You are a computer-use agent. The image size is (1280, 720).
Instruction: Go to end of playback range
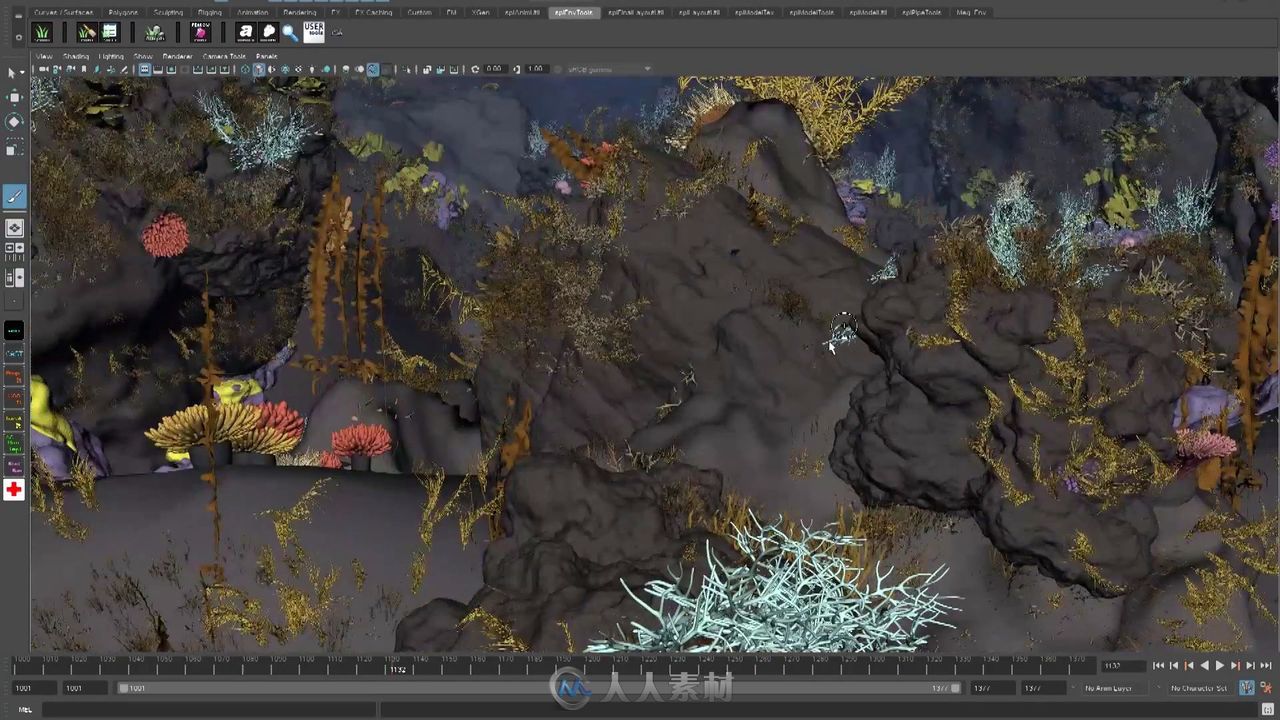point(1266,666)
